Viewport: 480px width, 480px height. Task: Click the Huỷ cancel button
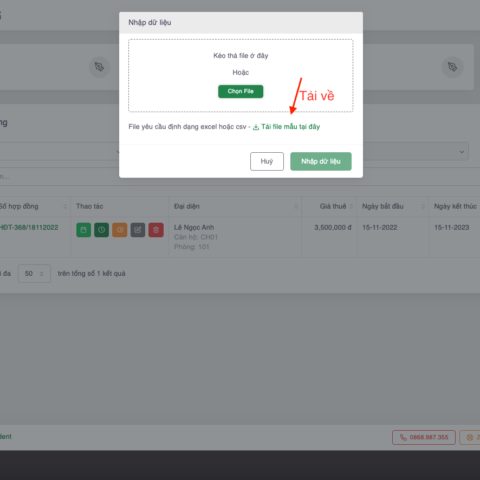(x=267, y=161)
